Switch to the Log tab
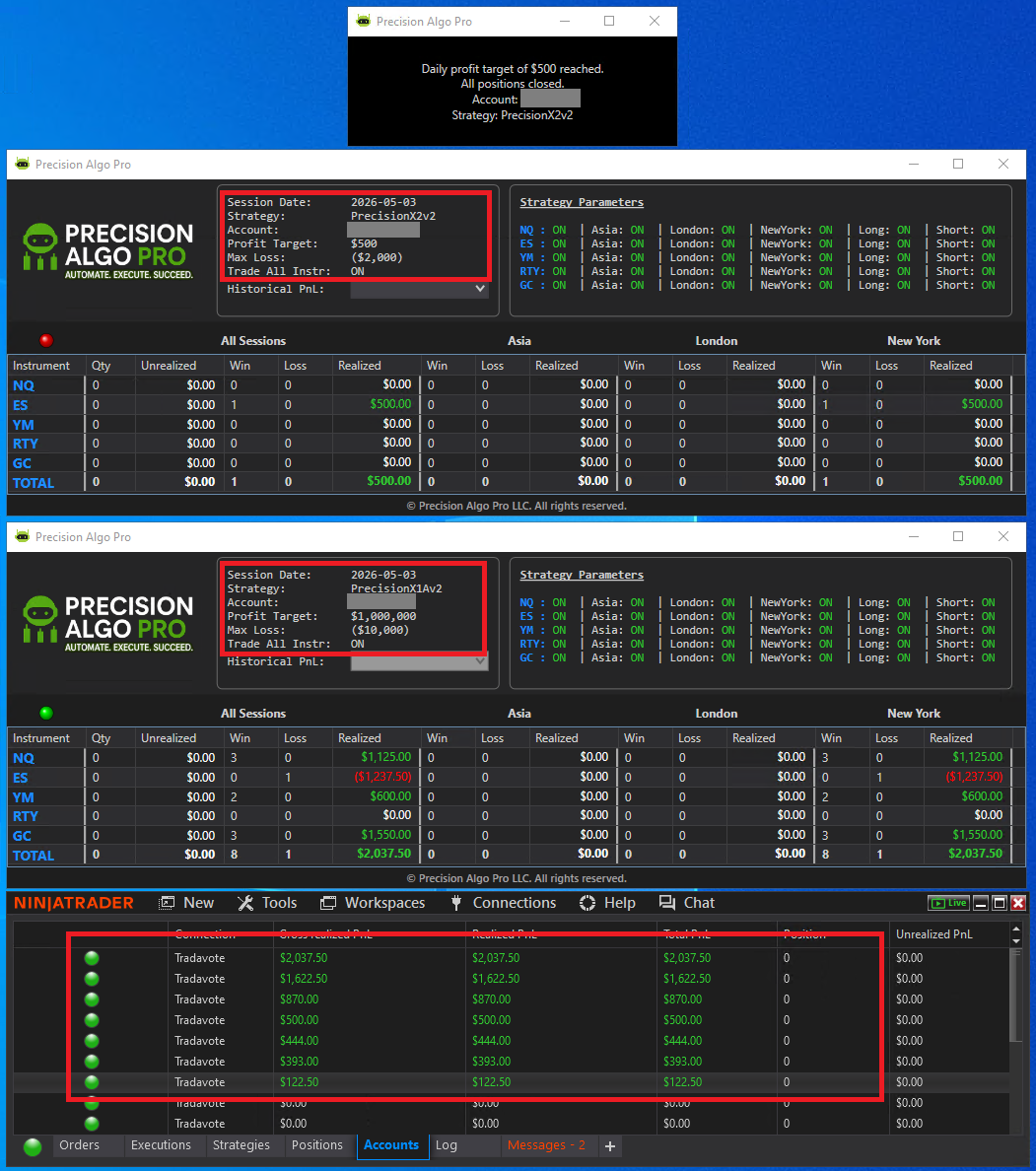The width and height of the screenshot is (1036, 1171). coord(446,1145)
